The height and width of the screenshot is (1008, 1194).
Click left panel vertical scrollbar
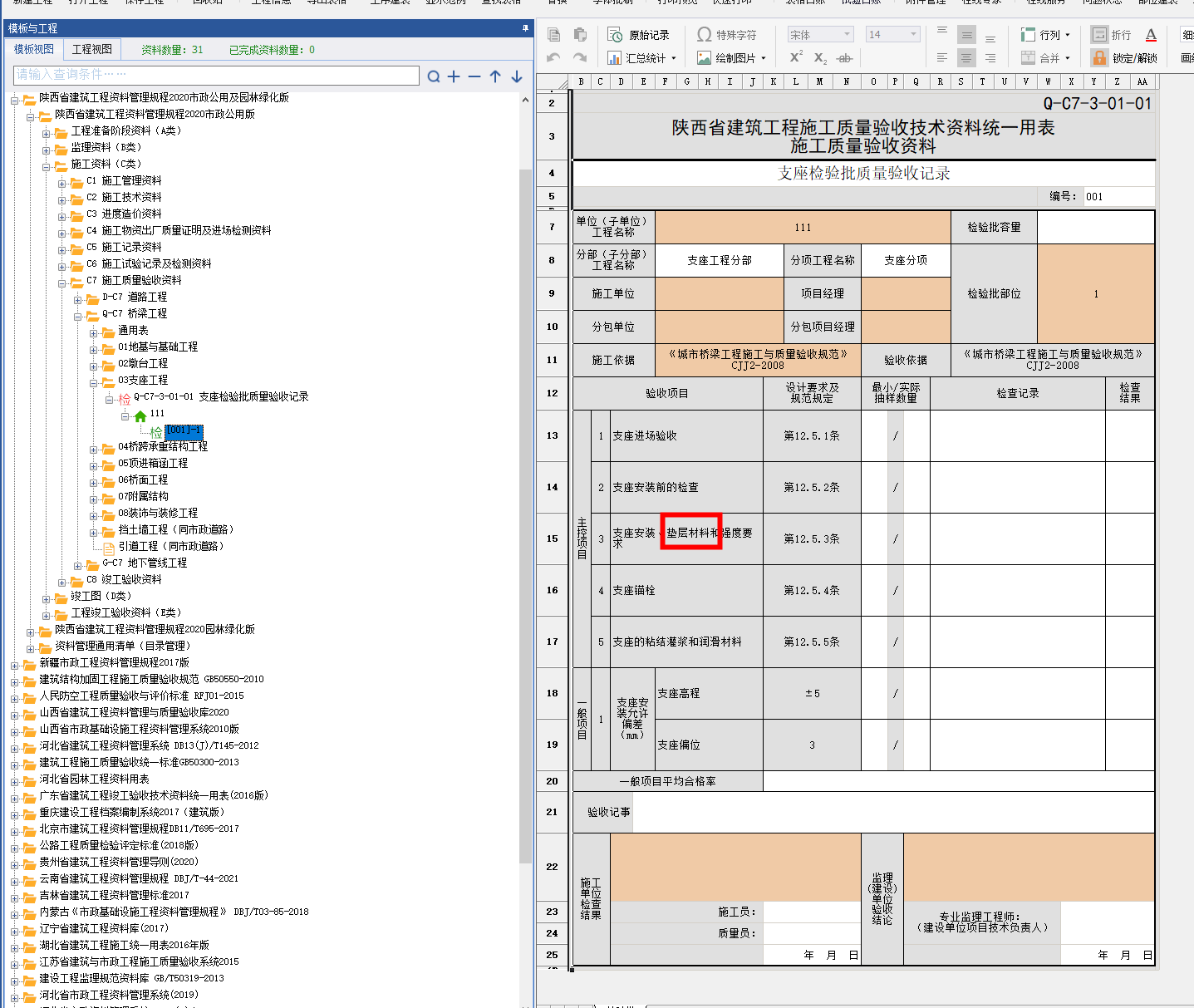click(x=525, y=515)
